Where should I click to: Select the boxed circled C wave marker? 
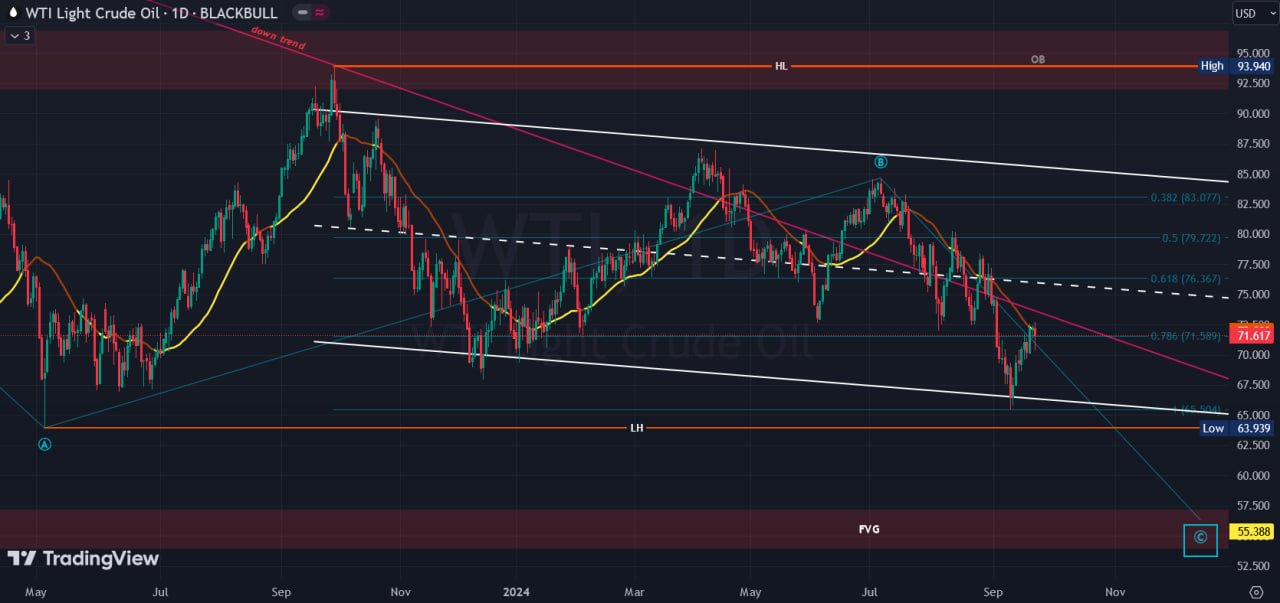point(1201,540)
